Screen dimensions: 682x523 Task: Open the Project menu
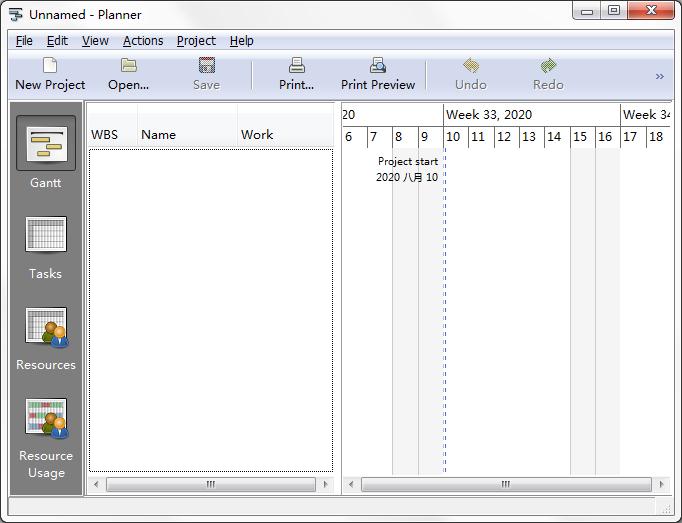pos(196,41)
